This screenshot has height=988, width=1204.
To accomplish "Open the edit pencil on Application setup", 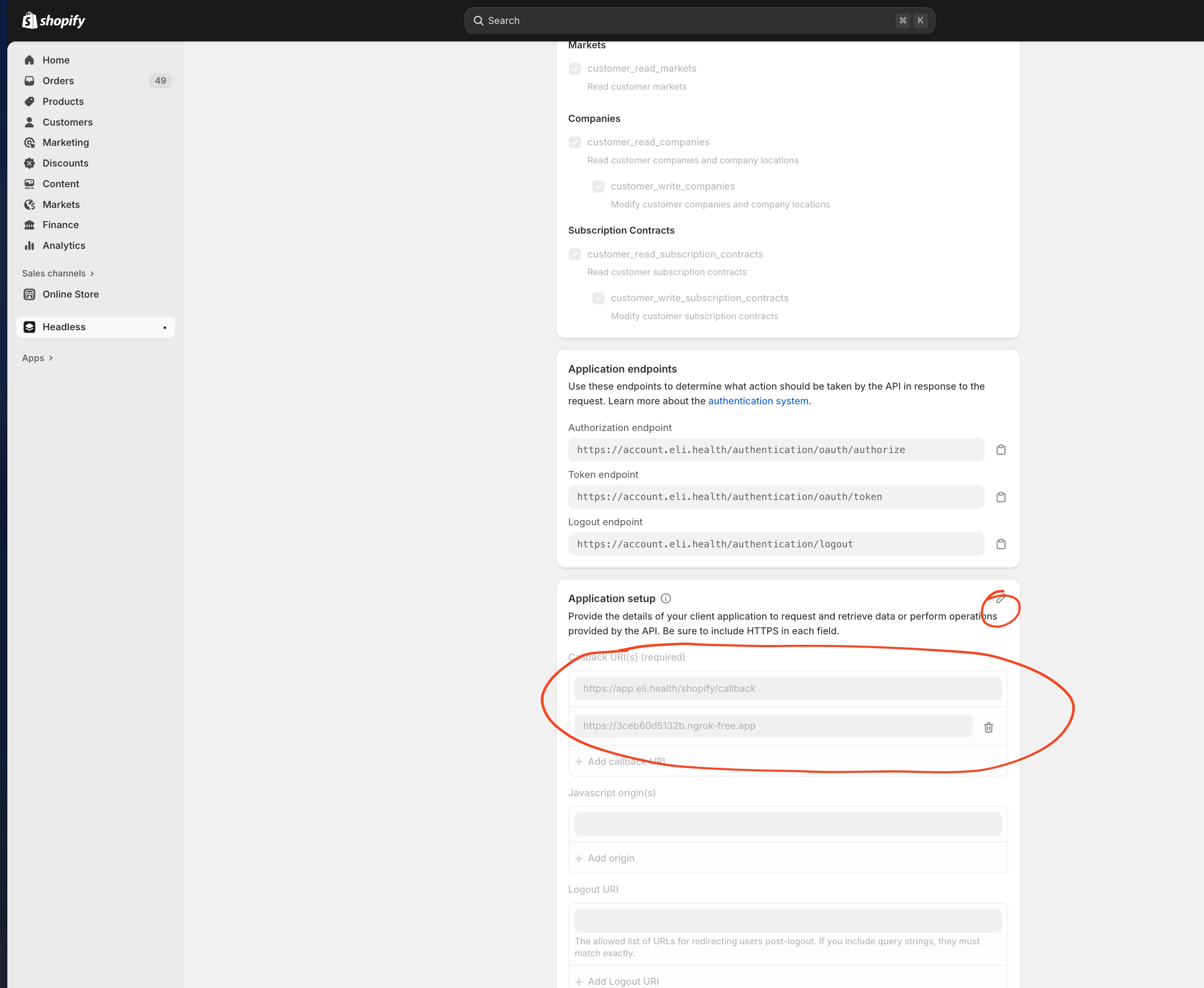I will (1000, 599).
